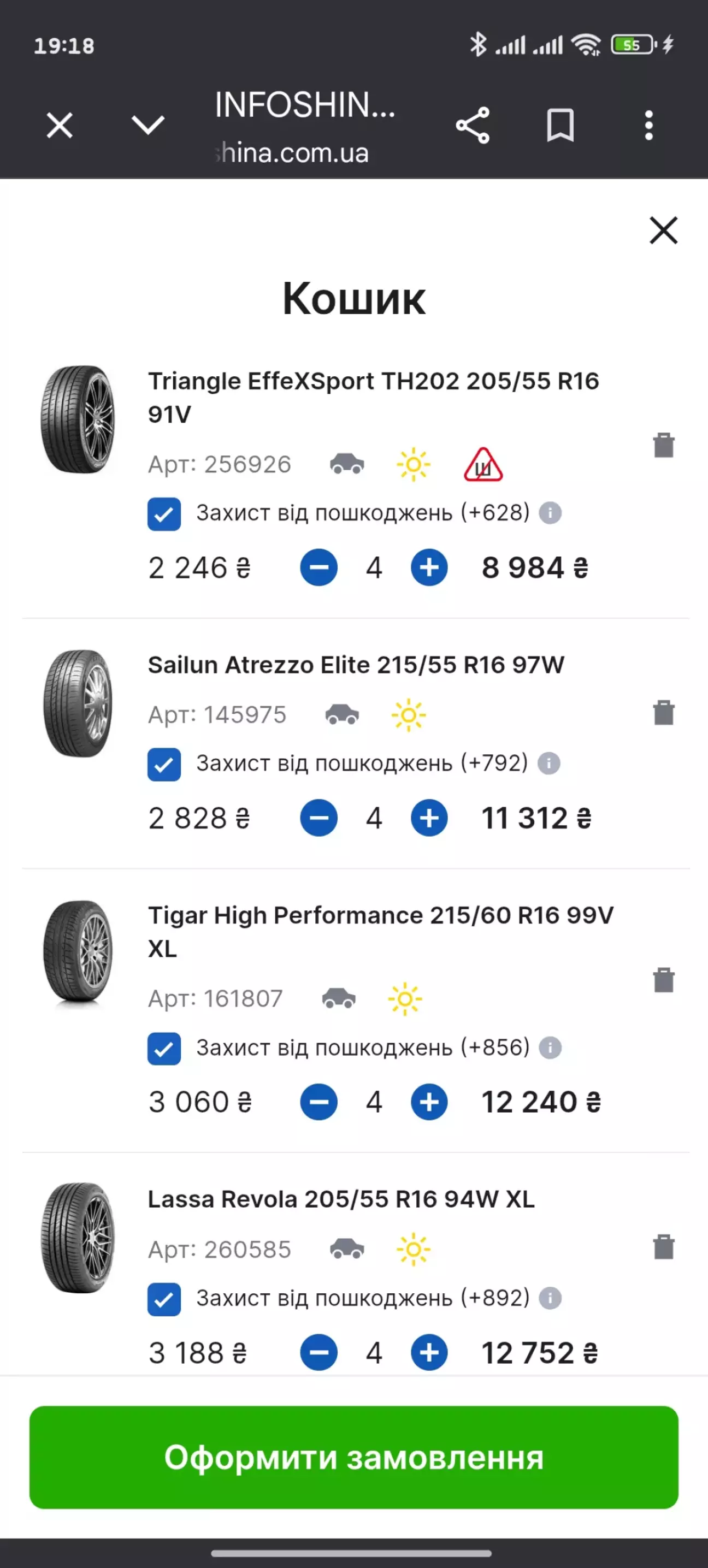Open Sailun Atrezzo Elite 215/55 R16 product link
Viewport: 708px width, 1568px height.
[x=356, y=665]
